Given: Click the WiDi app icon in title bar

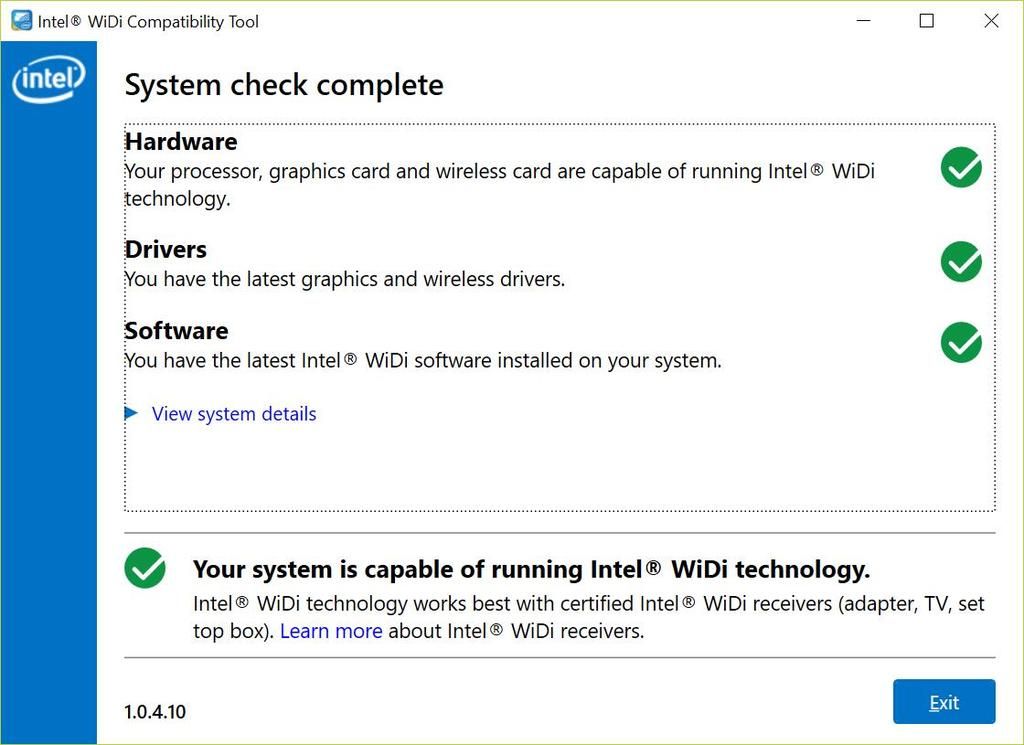Looking at the screenshot, I should coord(21,21).
